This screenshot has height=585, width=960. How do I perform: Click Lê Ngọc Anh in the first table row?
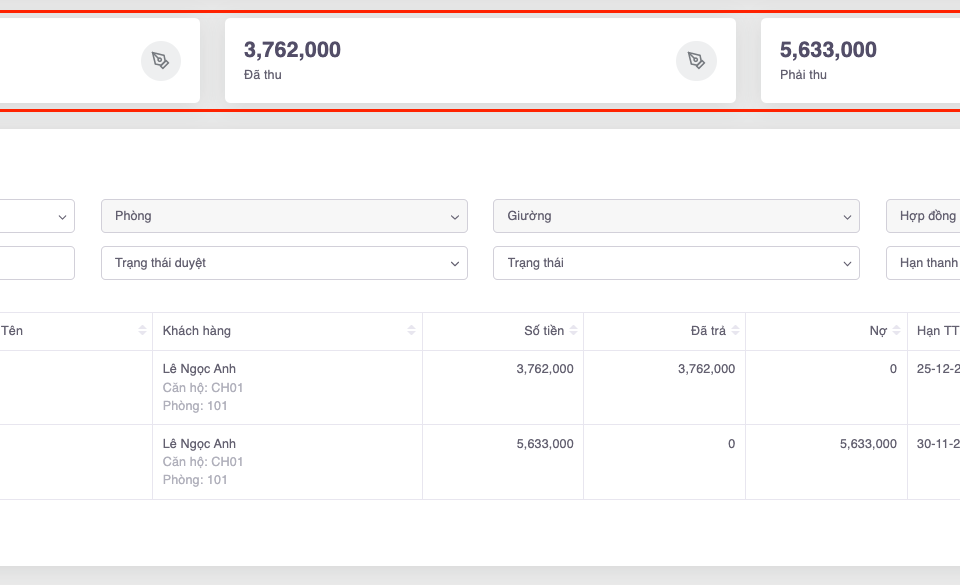coord(199,369)
